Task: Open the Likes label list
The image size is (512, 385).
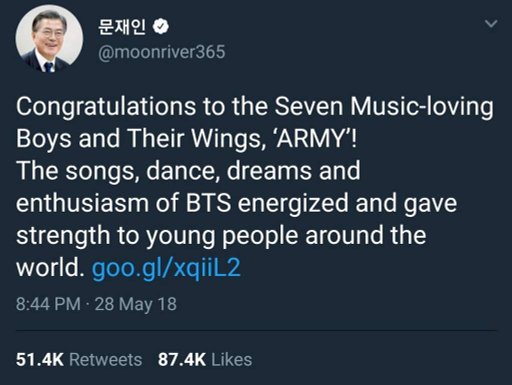Action: click(x=232, y=360)
